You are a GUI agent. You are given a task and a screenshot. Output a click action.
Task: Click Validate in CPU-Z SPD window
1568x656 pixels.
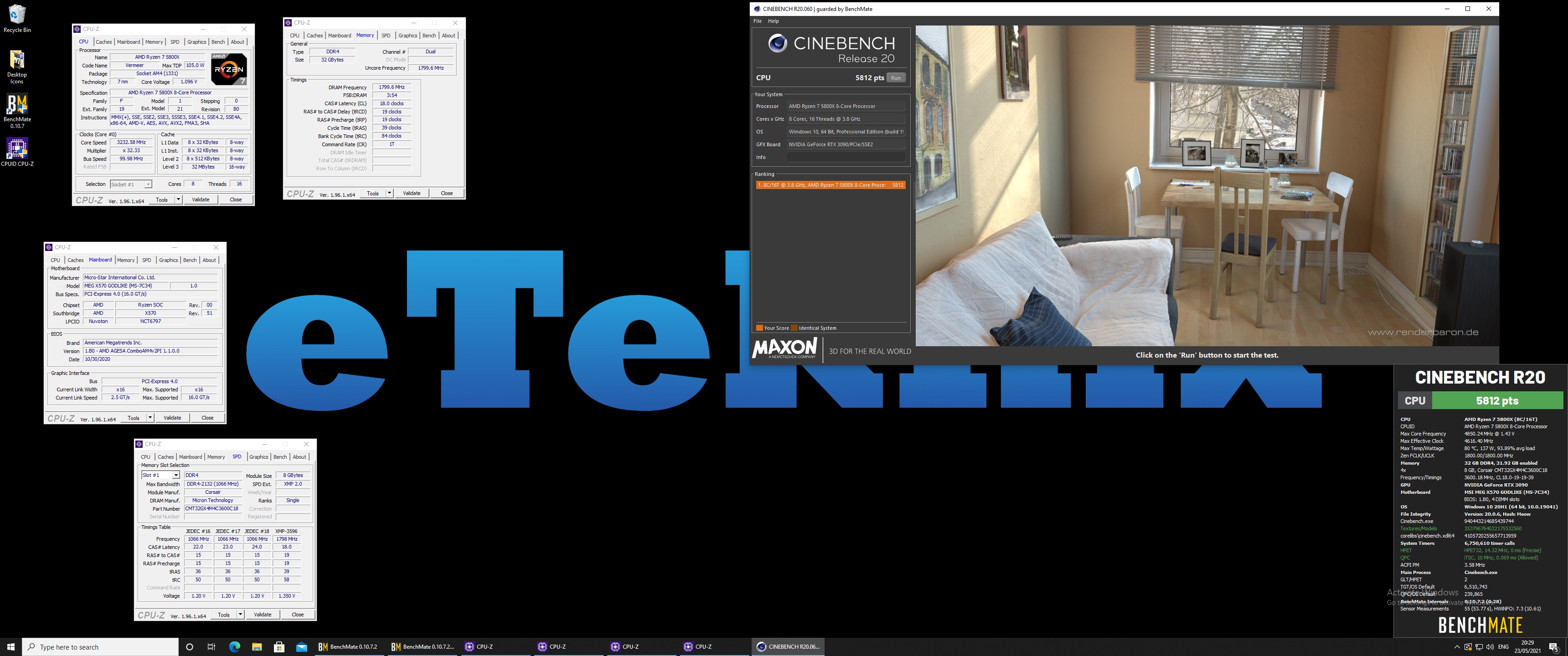(263, 615)
